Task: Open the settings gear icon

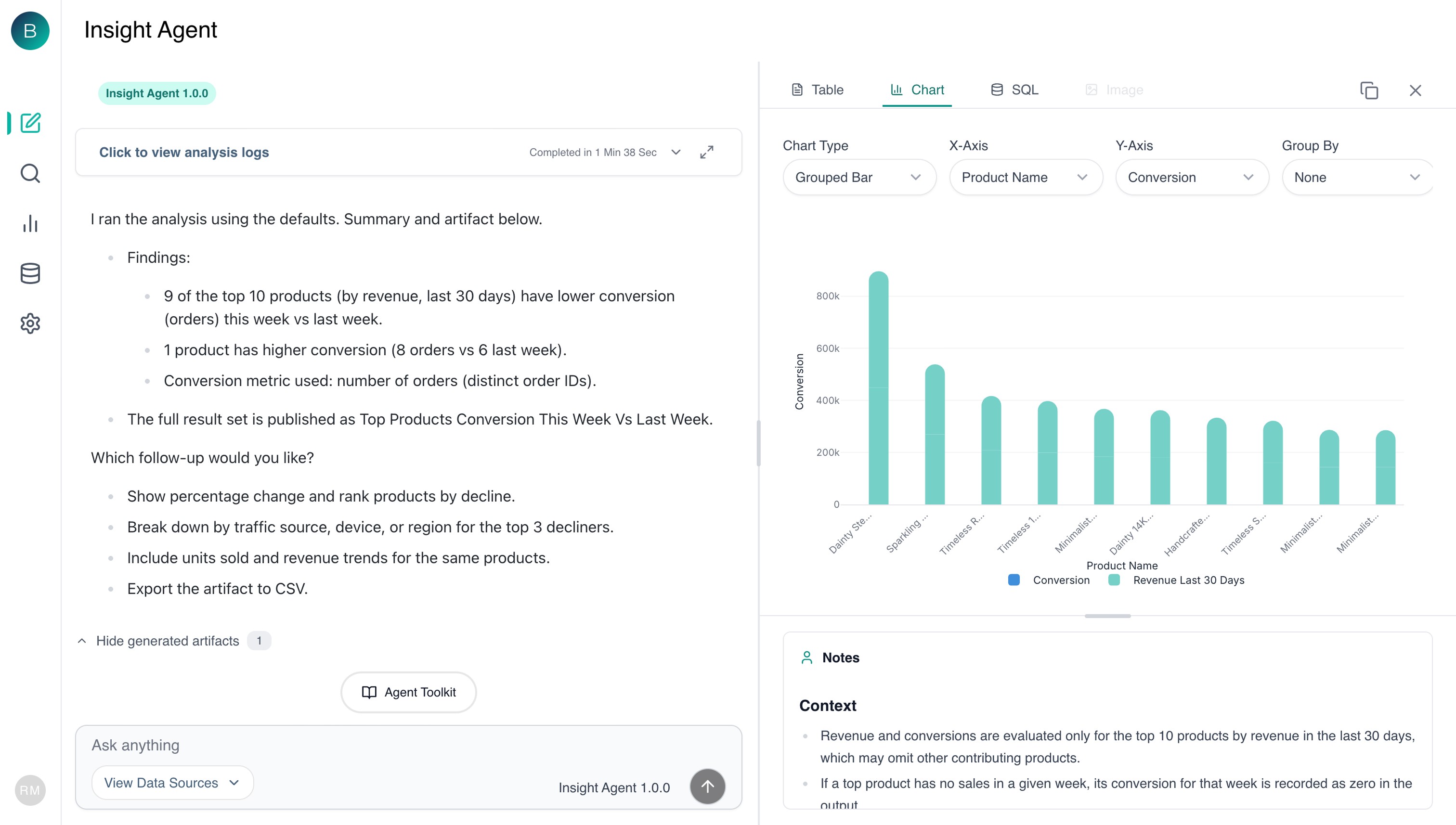Action: pyautogui.click(x=31, y=323)
